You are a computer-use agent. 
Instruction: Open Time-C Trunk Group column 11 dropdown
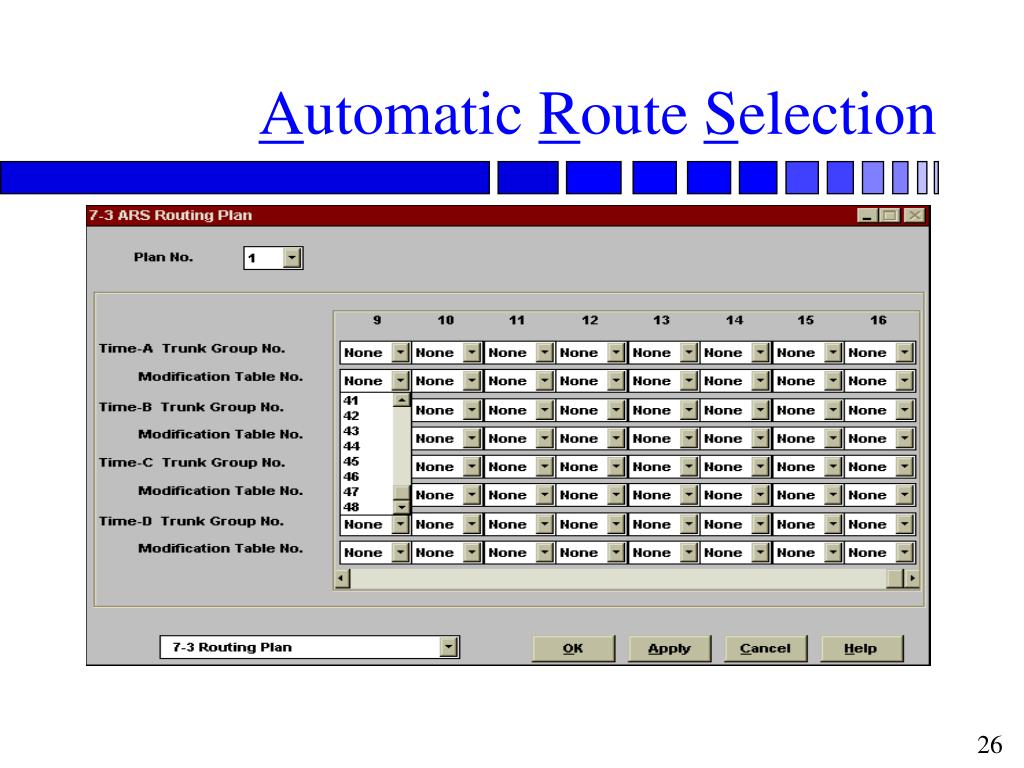(x=544, y=466)
